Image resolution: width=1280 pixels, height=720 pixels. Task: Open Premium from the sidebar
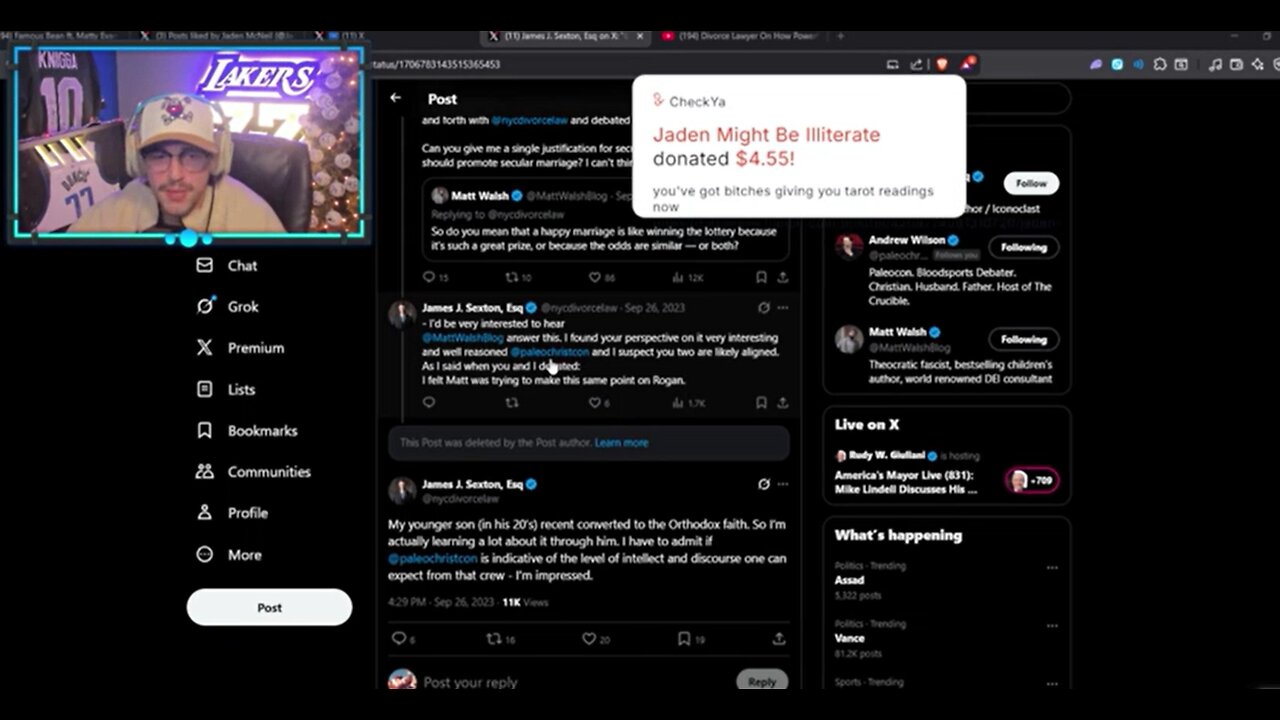(241, 348)
